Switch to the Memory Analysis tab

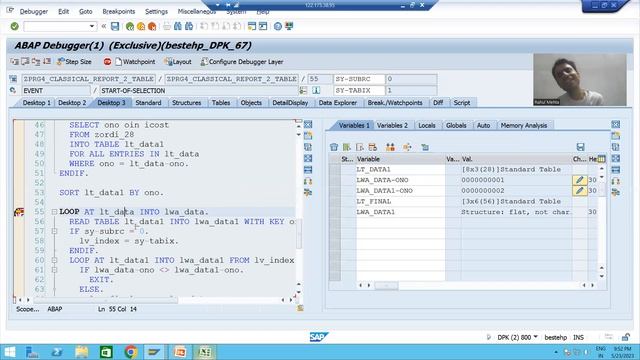click(x=524, y=126)
